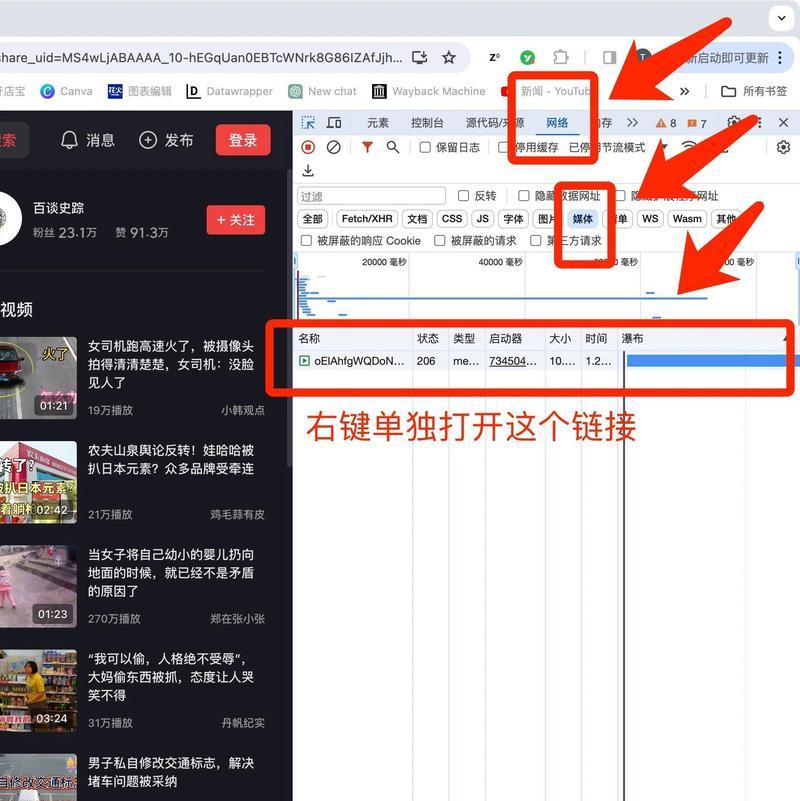
Task: Click in the 过滤 filter input field
Action: [x=371, y=196]
